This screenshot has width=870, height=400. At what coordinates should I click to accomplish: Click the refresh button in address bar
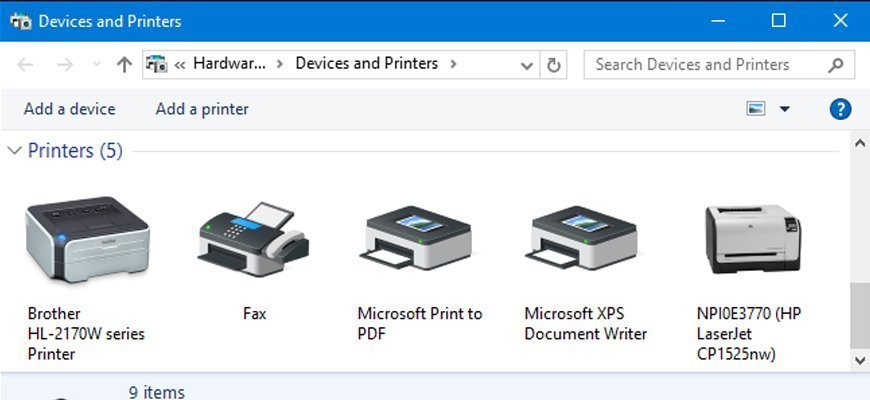pyautogui.click(x=554, y=65)
